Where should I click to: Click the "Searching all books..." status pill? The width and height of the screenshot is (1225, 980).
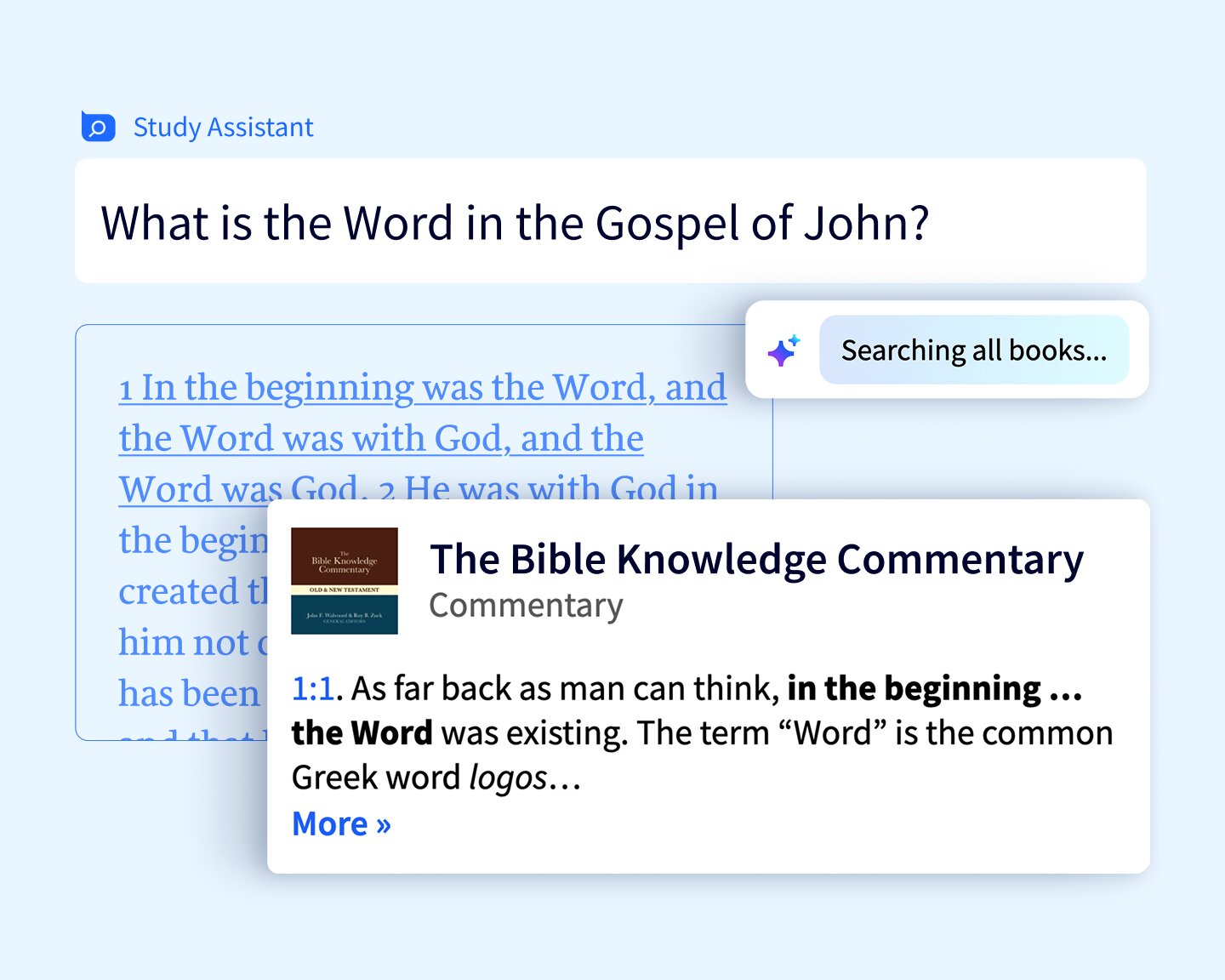(x=973, y=350)
